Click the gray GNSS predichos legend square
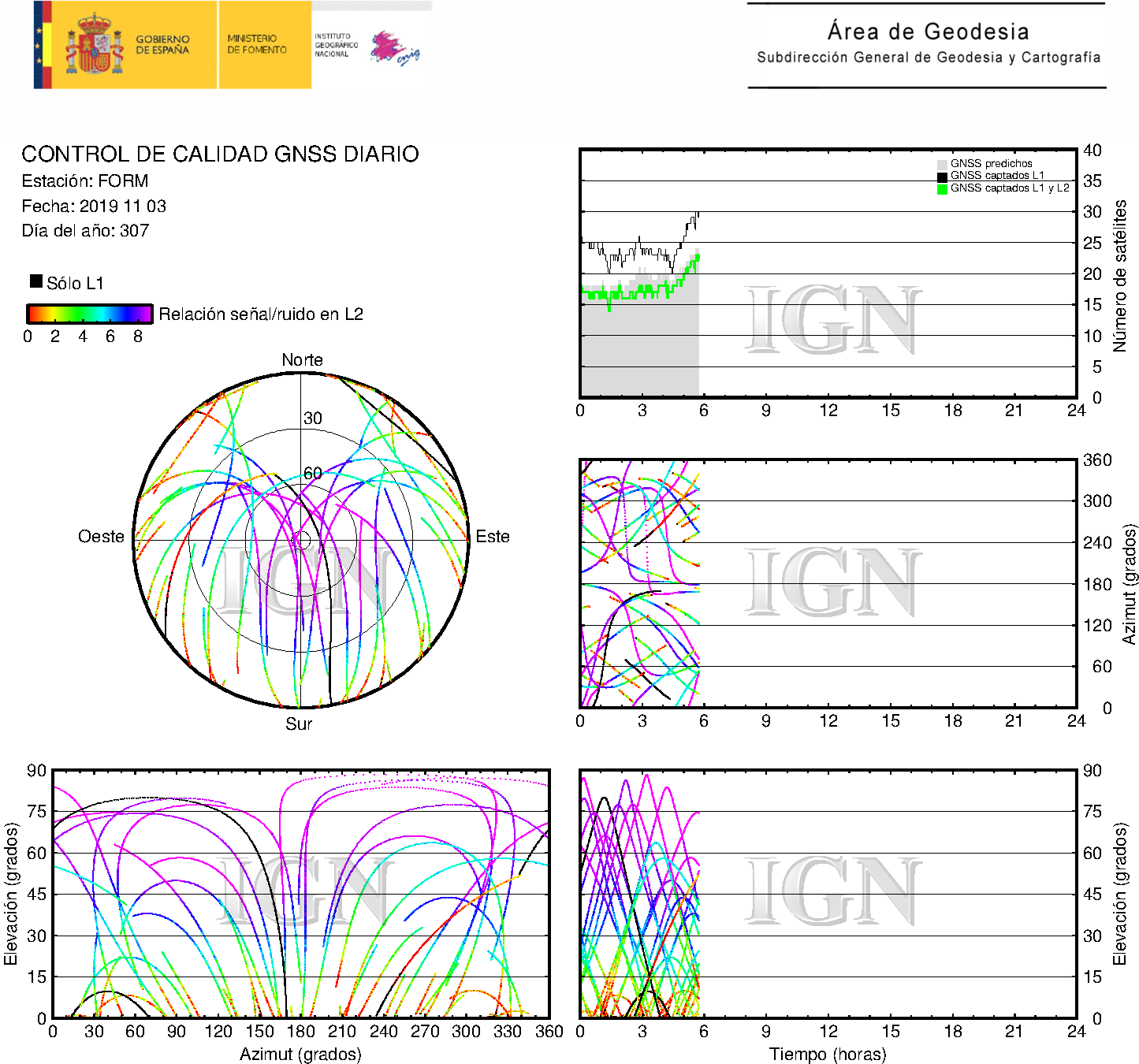Image resolution: width=1139 pixels, height=1064 pixels. [942, 164]
